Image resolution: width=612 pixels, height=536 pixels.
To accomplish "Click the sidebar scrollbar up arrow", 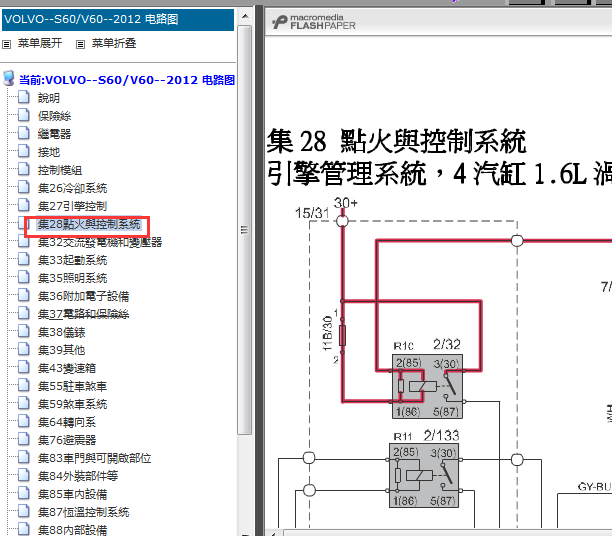I will tap(245, 16).
